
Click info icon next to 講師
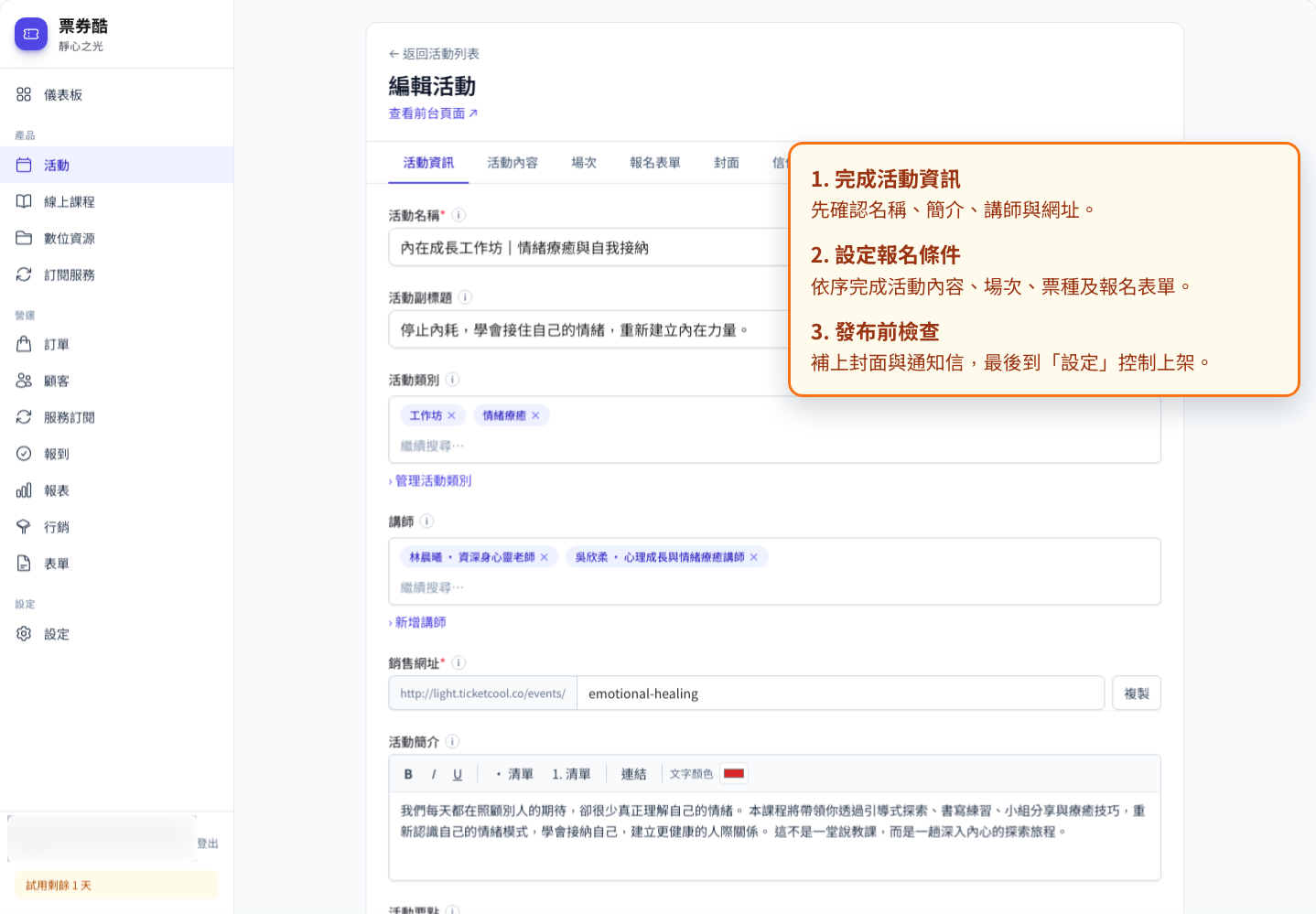tap(426, 522)
